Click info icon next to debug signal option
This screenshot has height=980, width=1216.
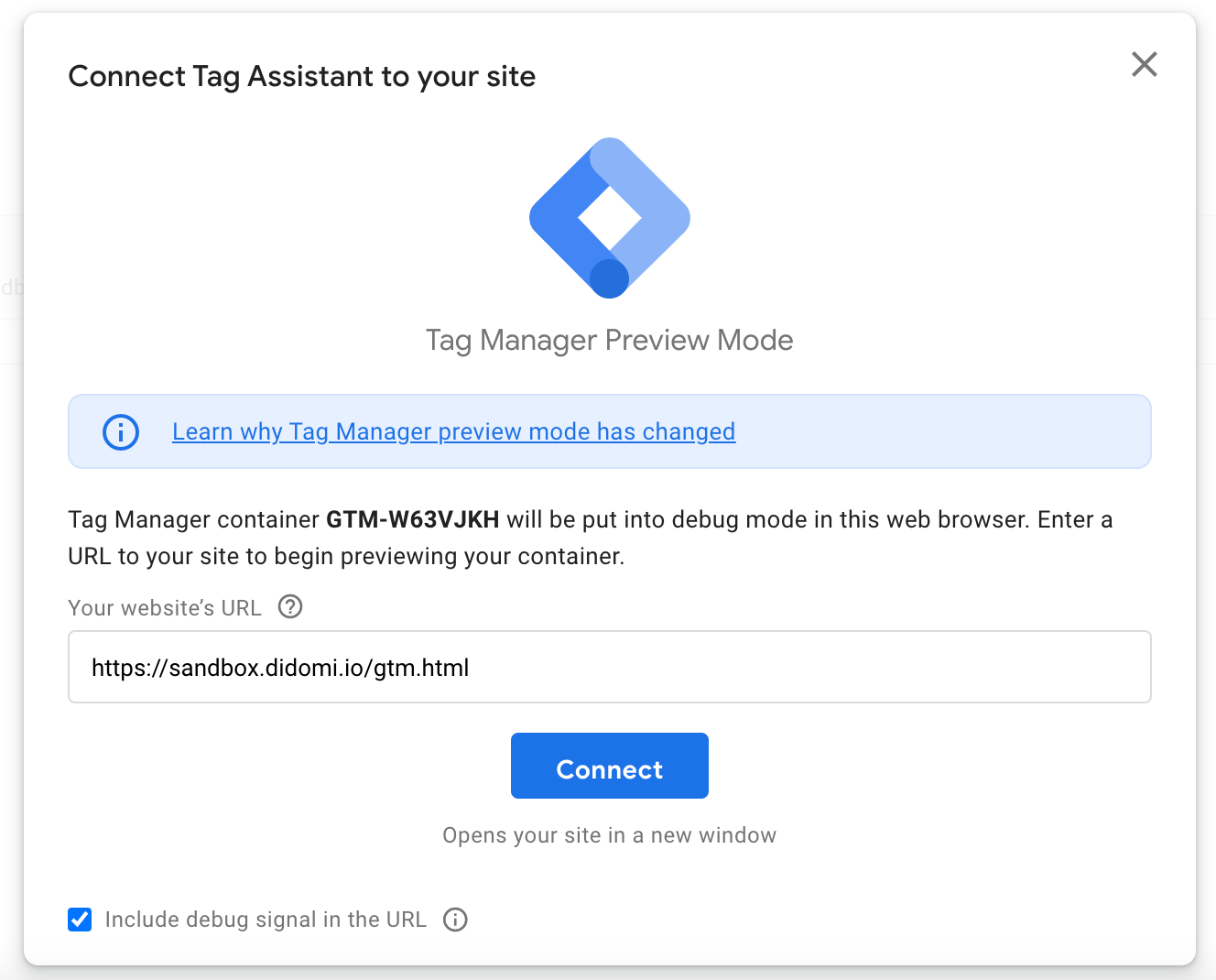click(x=455, y=920)
